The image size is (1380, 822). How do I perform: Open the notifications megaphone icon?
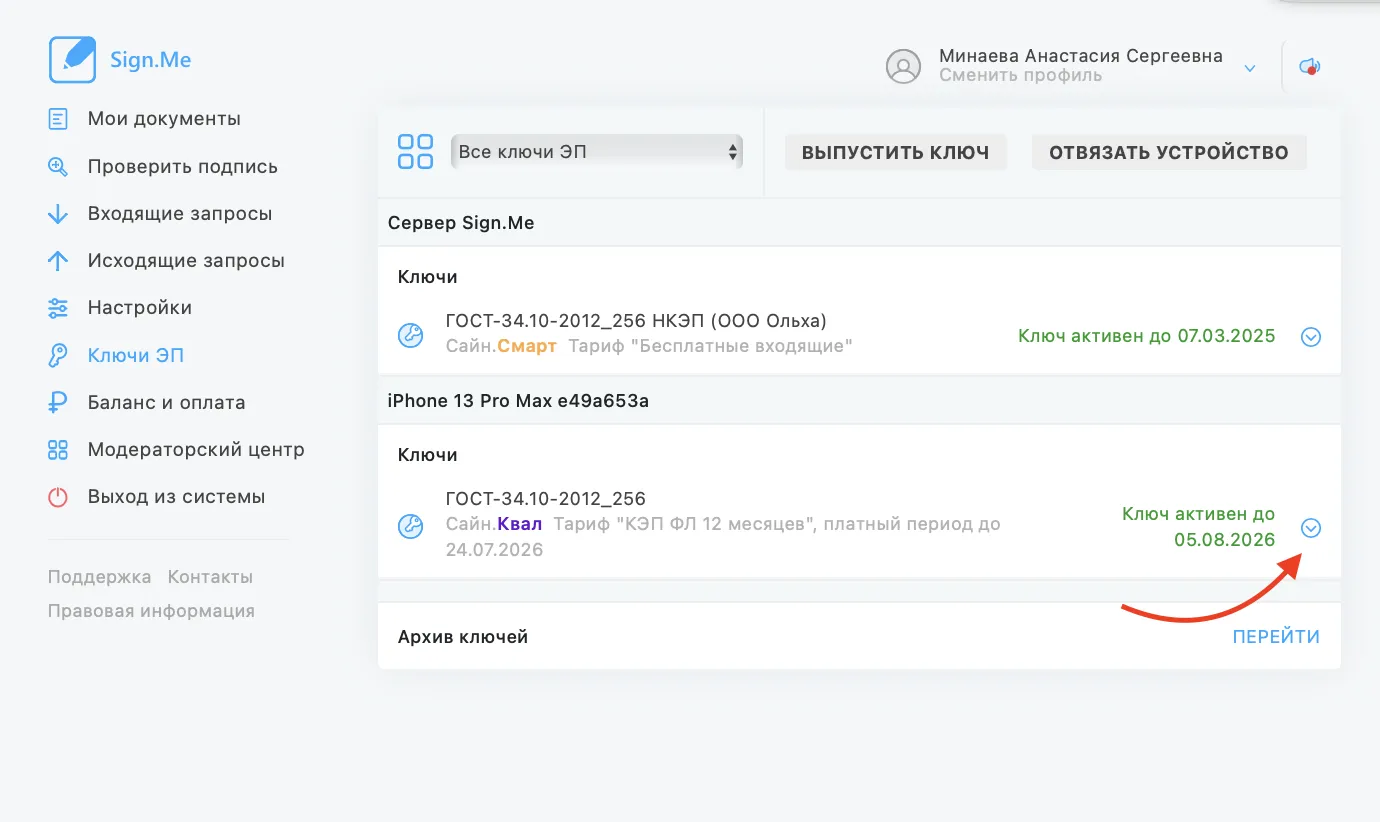point(1309,67)
